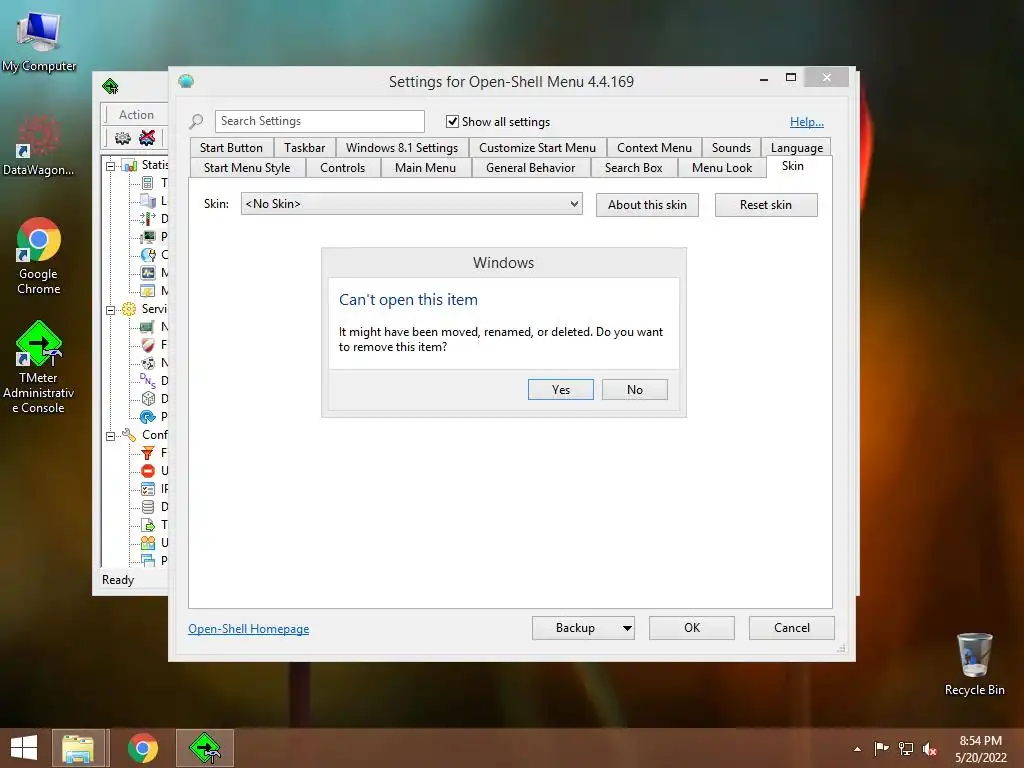1024x768 pixels.
Task: Open the Recycle Bin on desktop
Action: click(974, 664)
